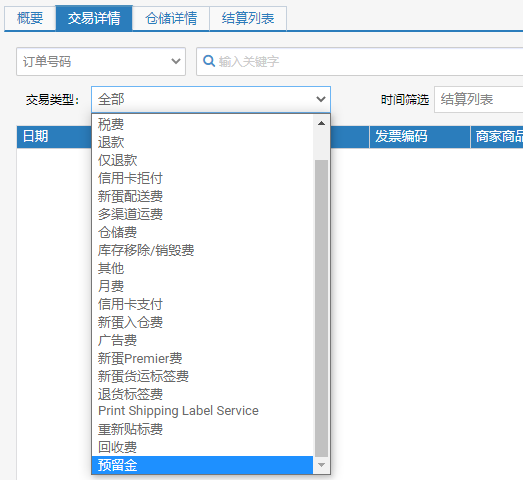Choose the highlighted 预留金 option

click(202, 465)
